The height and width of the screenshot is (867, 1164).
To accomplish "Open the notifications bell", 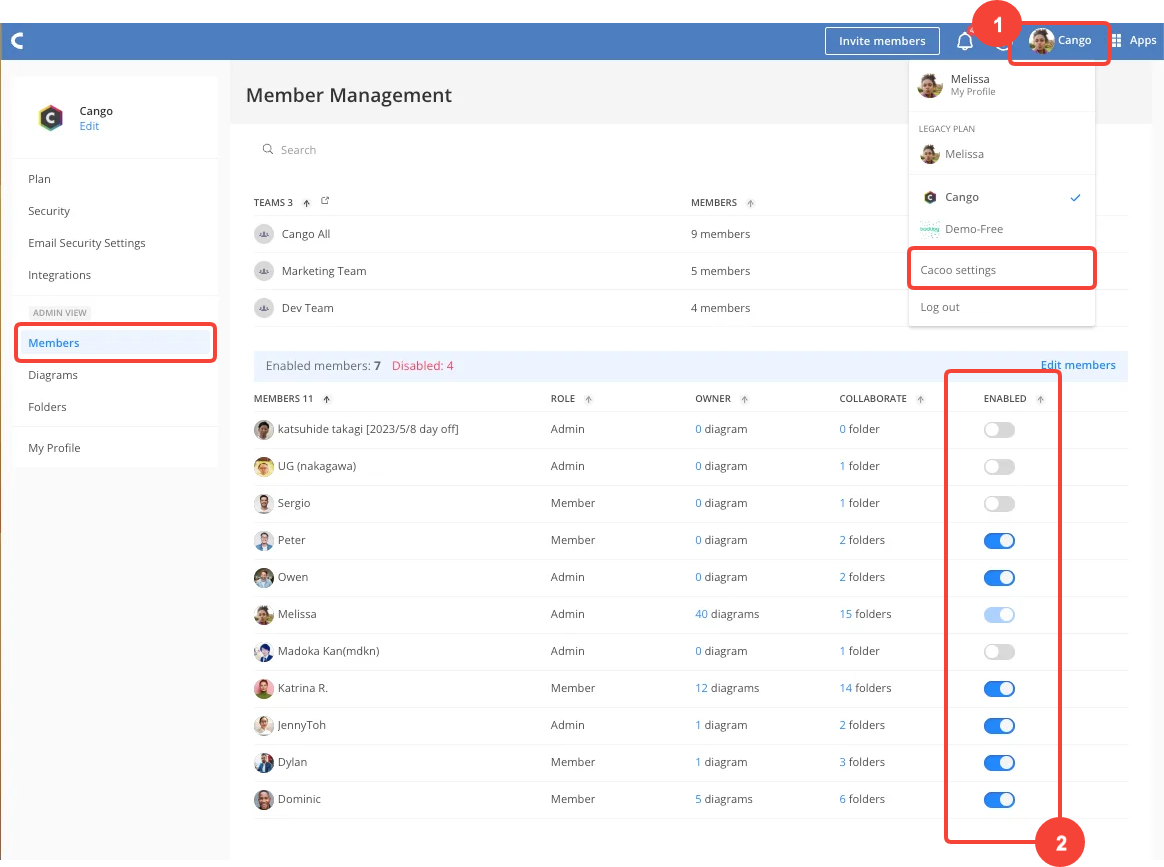I will [964, 41].
